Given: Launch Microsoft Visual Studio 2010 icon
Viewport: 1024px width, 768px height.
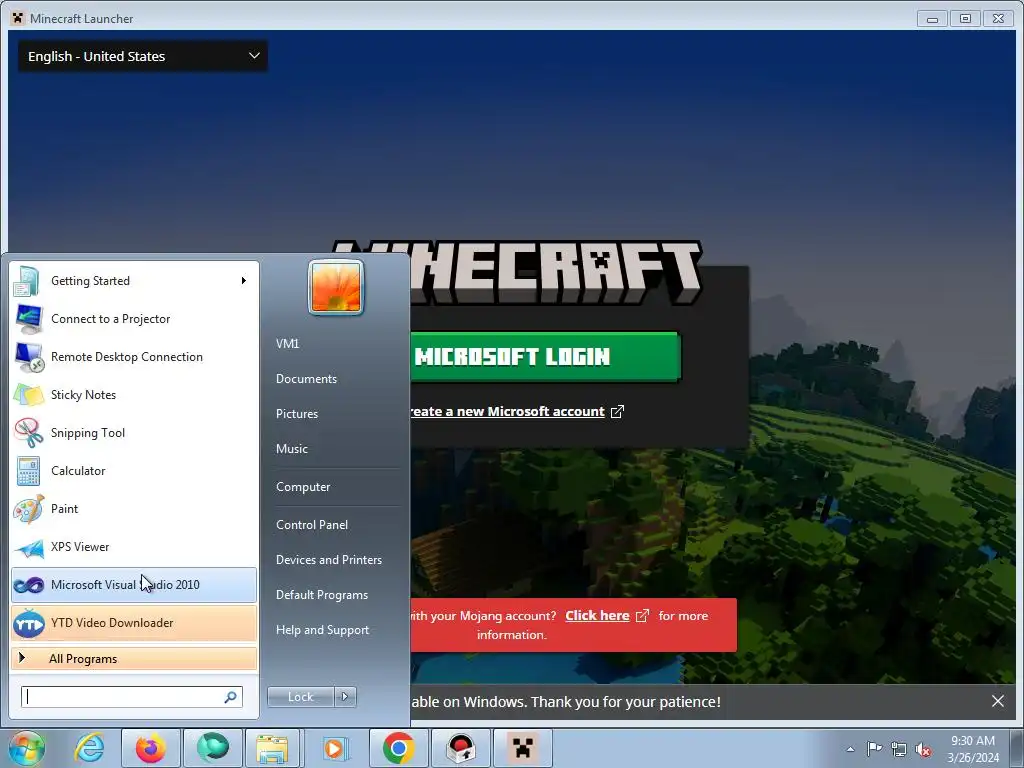Looking at the screenshot, I should coord(28,585).
